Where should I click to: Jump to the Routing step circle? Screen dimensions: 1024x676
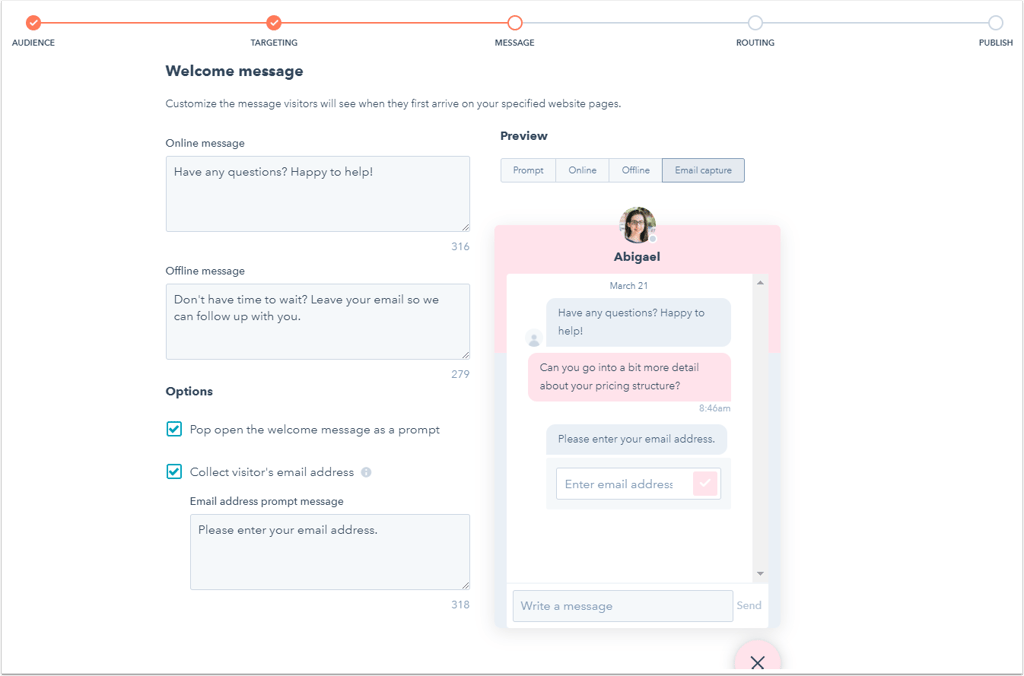point(755,23)
